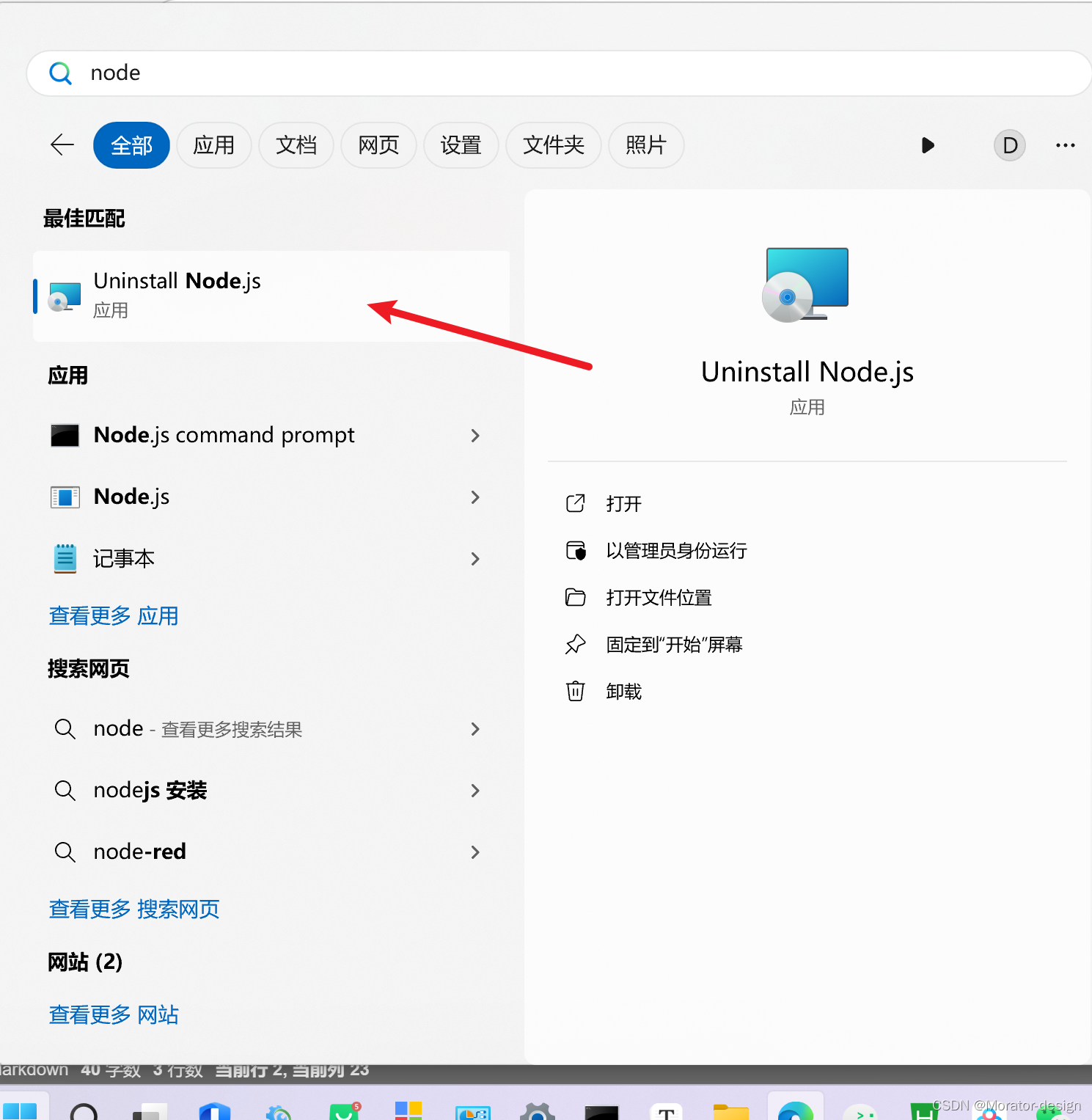1092x1120 pixels.
Task: Open the game/run panel icon near the avatar
Action: [x=928, y=145]
